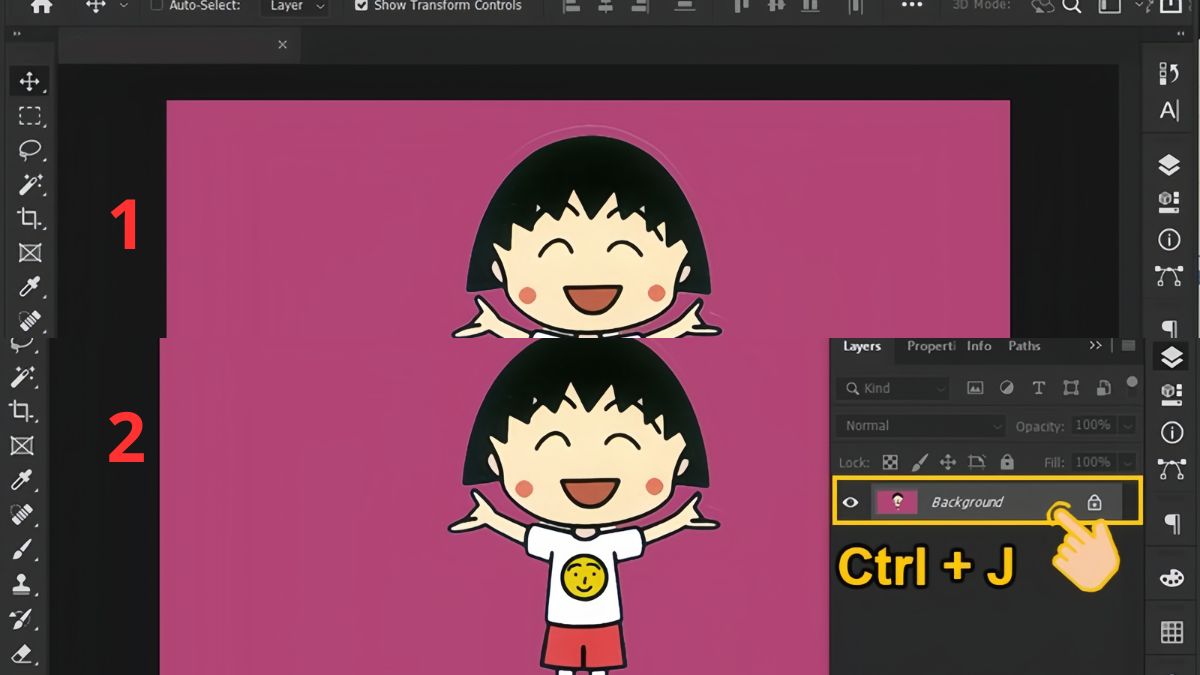Image resolution: width=1200 pixels, height=675 pixels.
Task: Choose the Brush tool
Action: point(21,549)
